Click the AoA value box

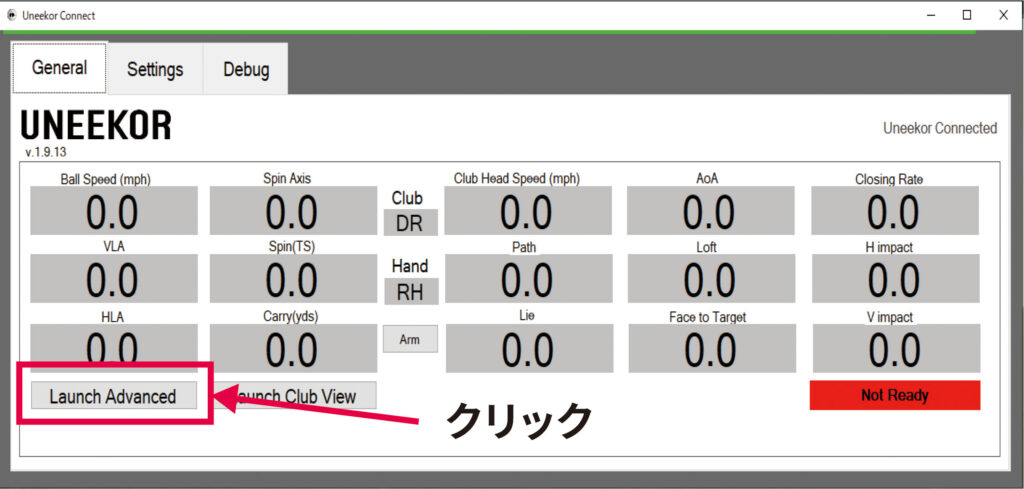pyautogui.click(x=711, y=210)
